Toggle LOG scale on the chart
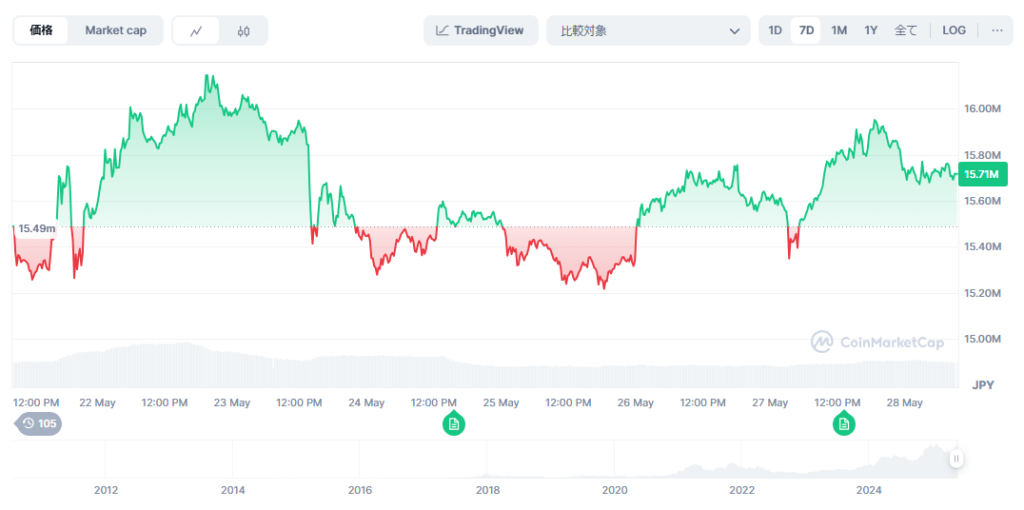This screenshot has width=1024, height=510. (x=954, y=30)
